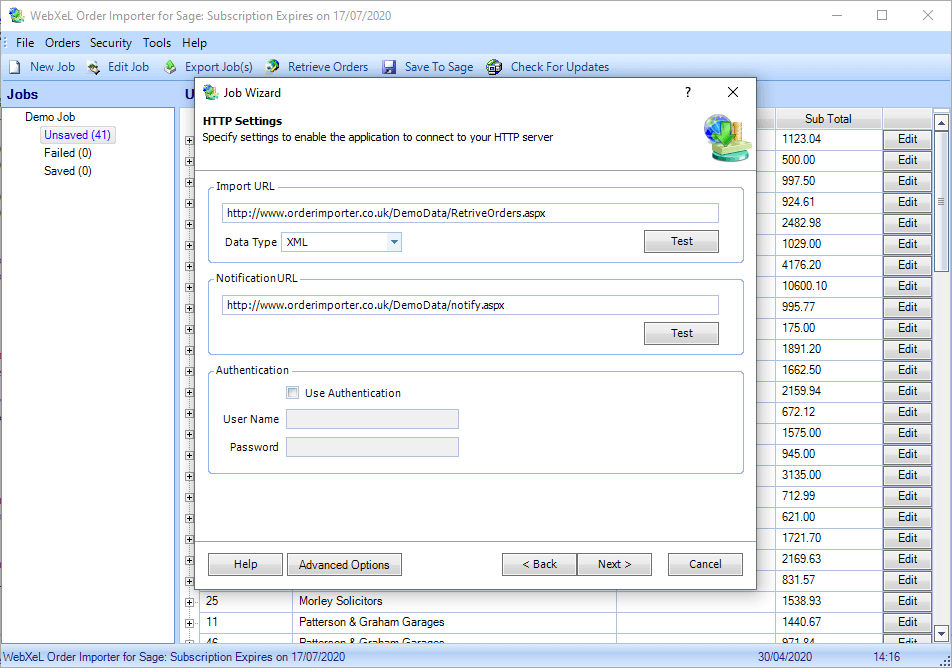Viewport: 952px width, 668px height.
Task: Click the 4176.20 sub total cell
Action: tap(828, 265)
